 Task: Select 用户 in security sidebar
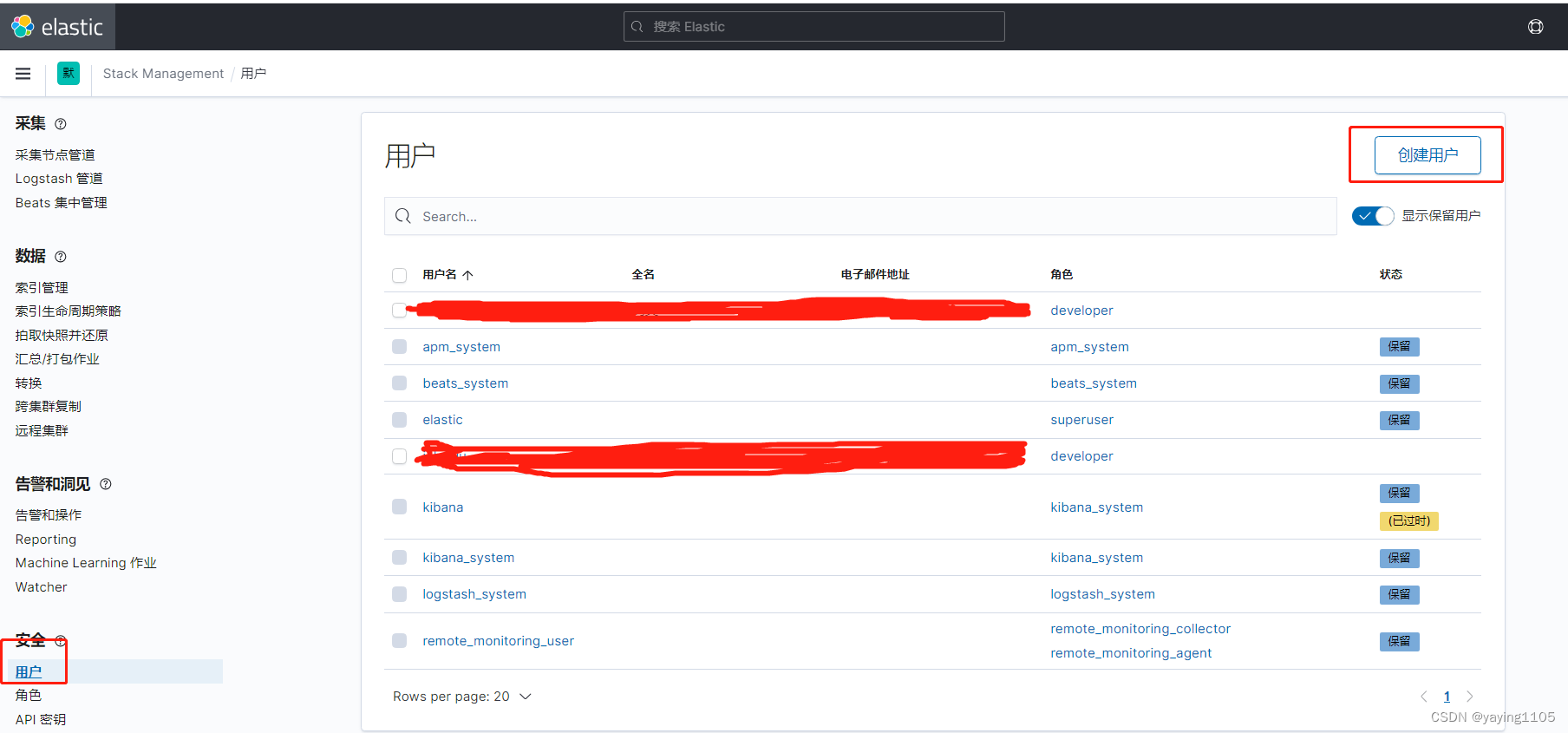click(x=29, y=672)
